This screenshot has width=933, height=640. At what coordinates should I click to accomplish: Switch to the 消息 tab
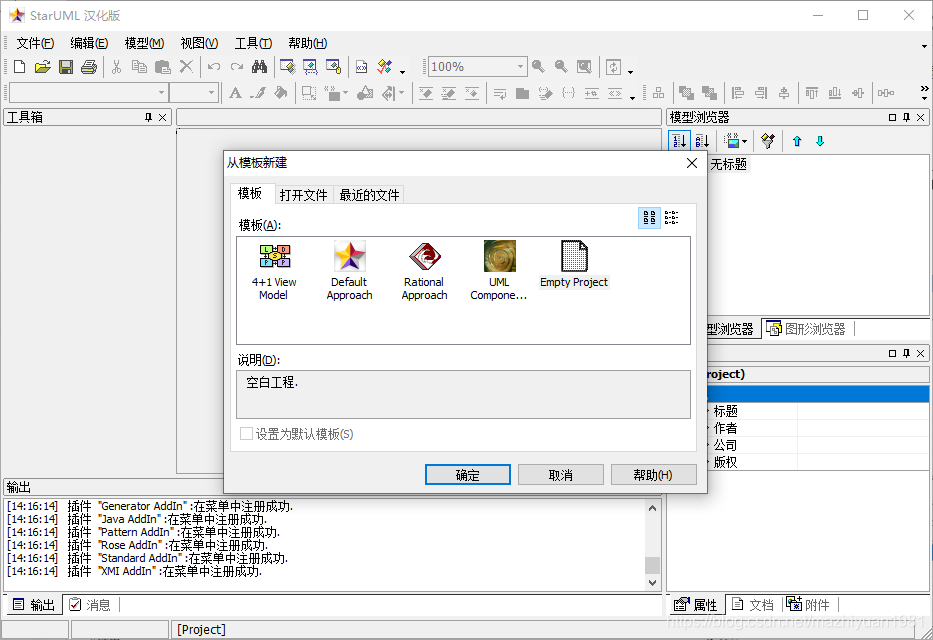coord(91,605)
